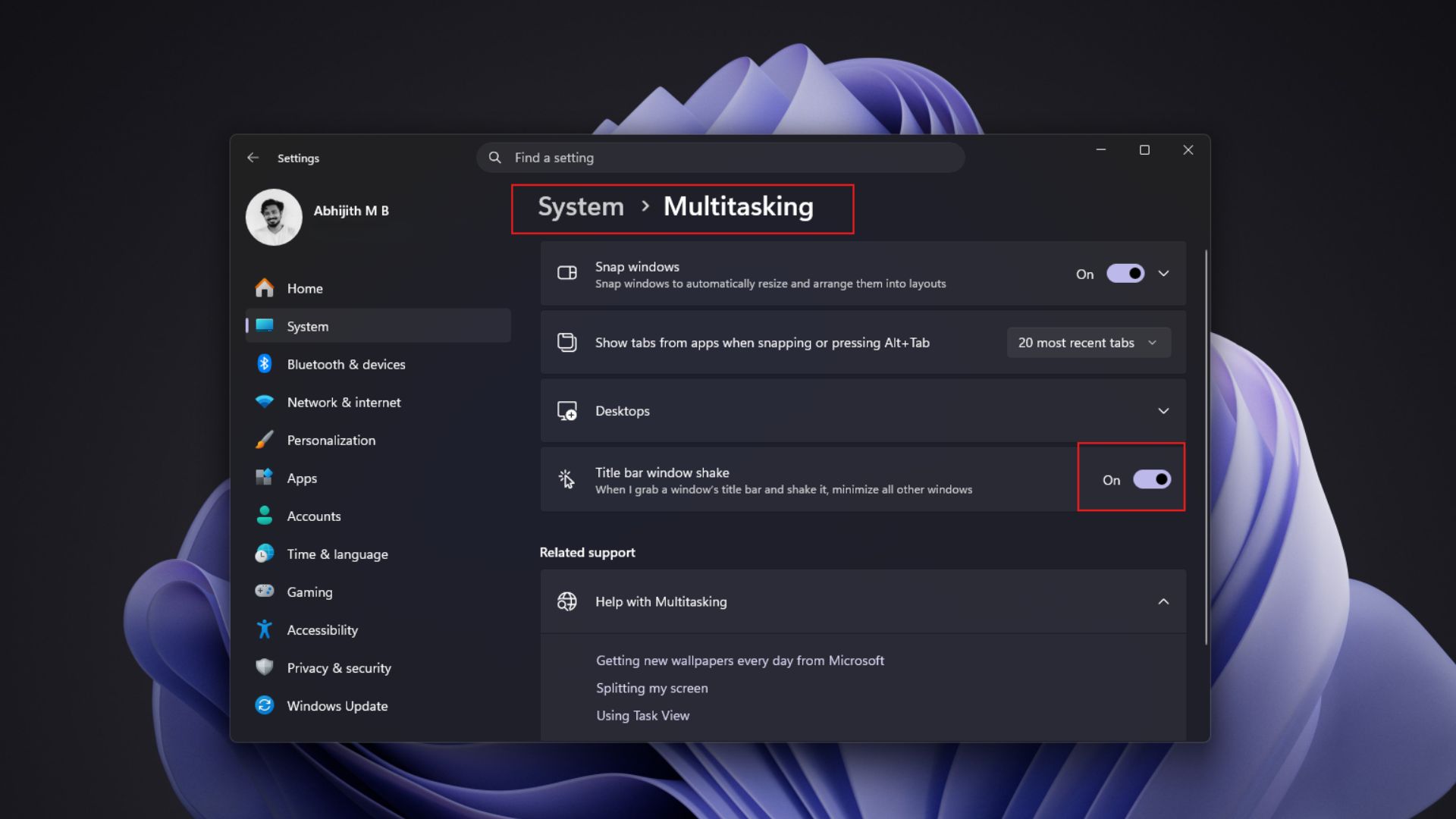Click the Abhijith M B account name

click(351, 211)
